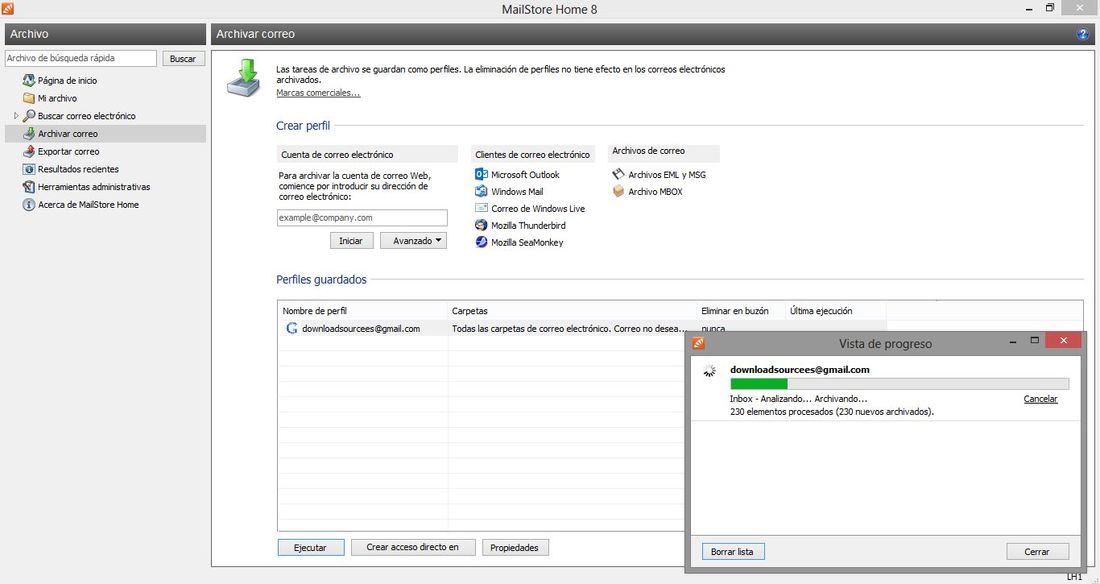Click the Correo de Windows Live icon
The image size is (1100, 584).
481,208
